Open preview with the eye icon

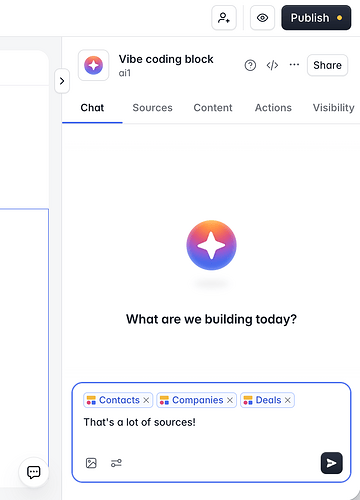[262, 18]
